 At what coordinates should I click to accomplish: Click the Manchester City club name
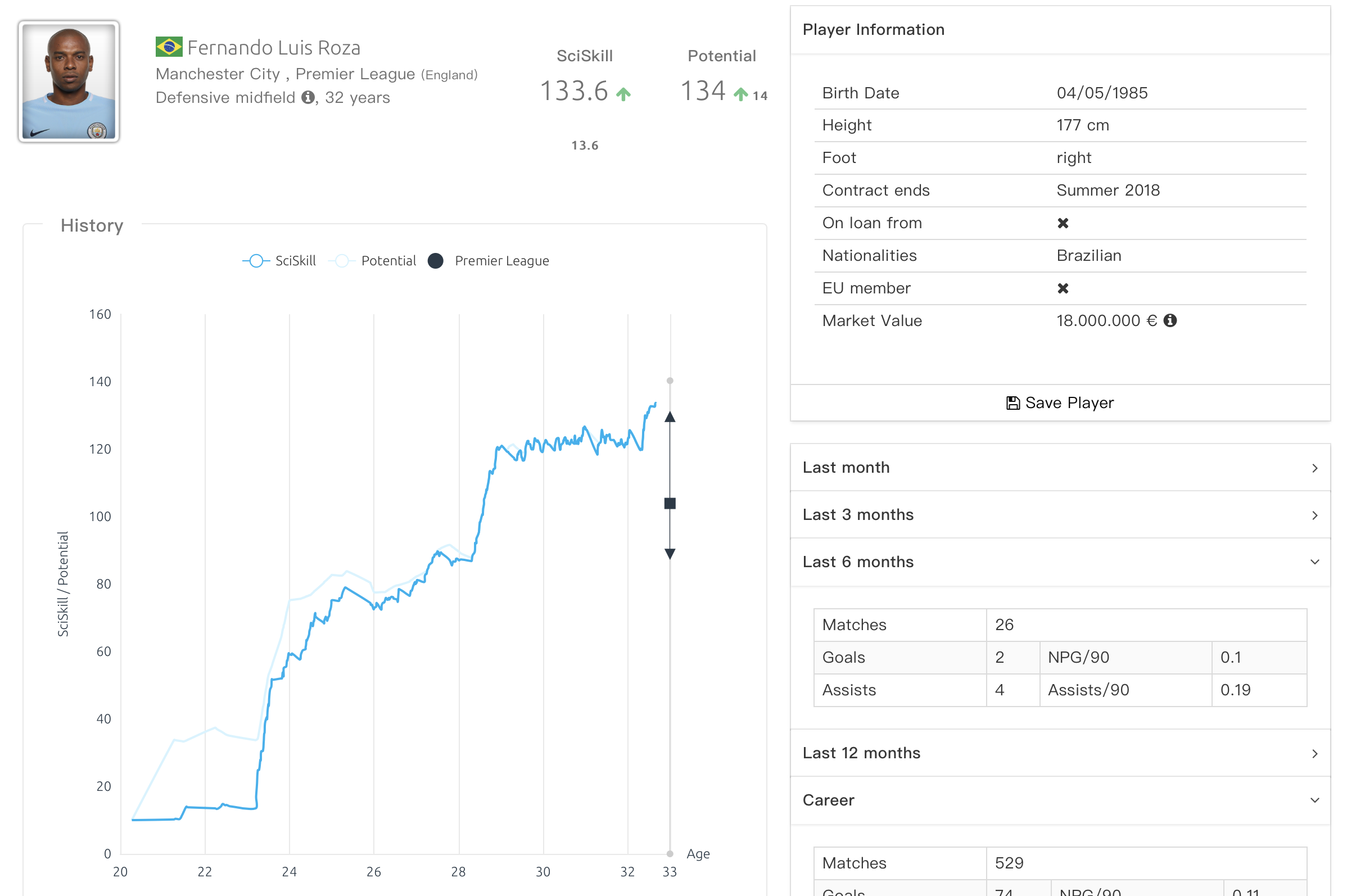click(x=218, y=74)
